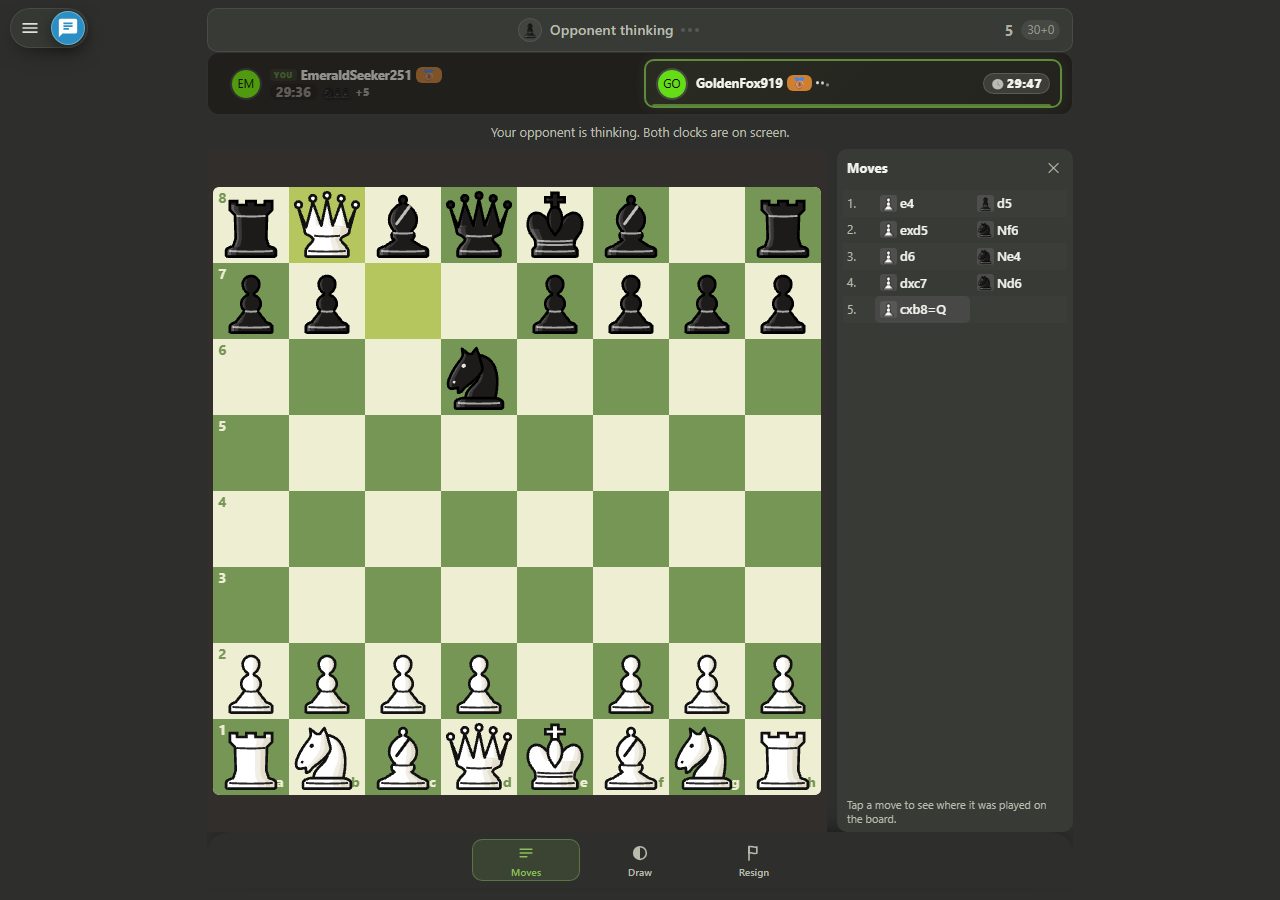This screenshot has width=1280, height=900.
Task: Select the white queen on b8
Action: point(327,225)
